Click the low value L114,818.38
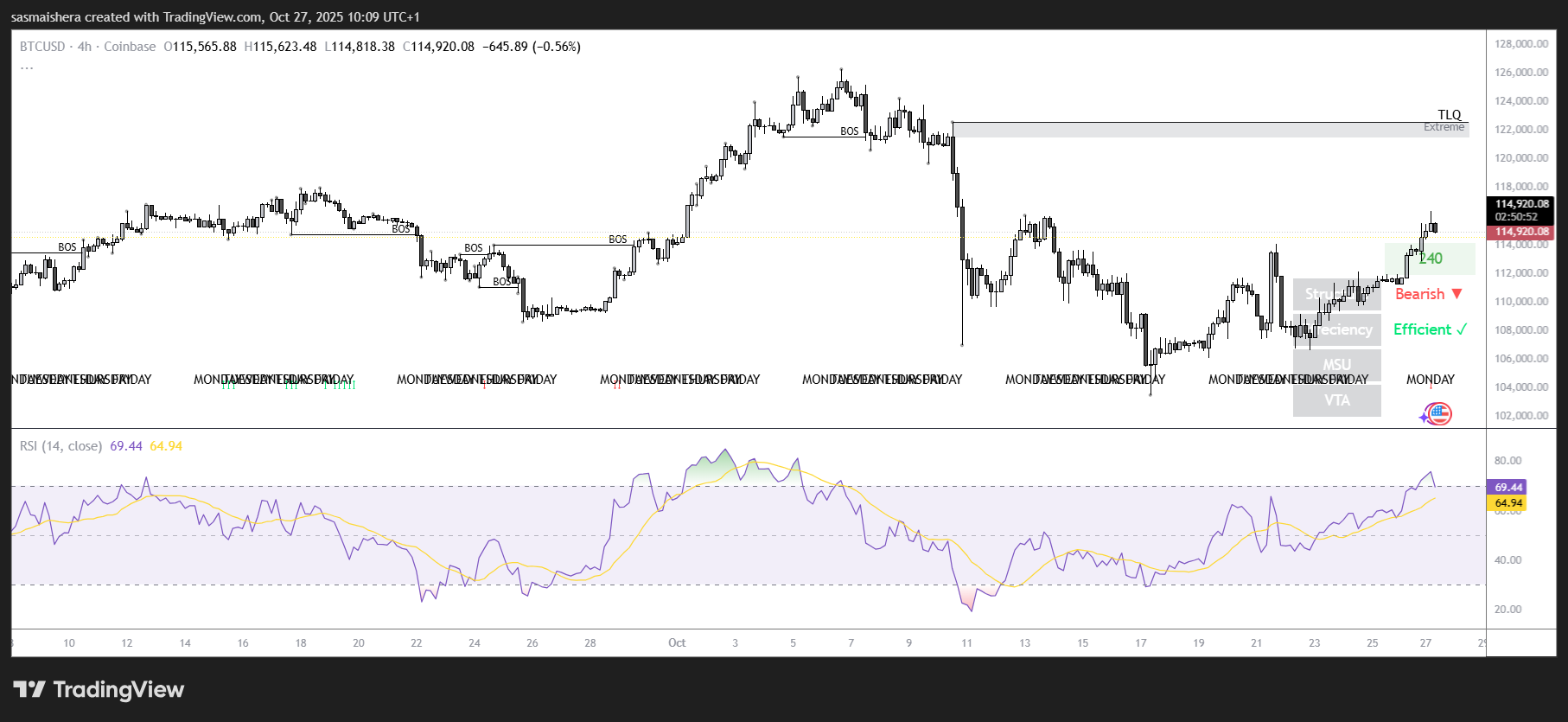 click(360, 47)
